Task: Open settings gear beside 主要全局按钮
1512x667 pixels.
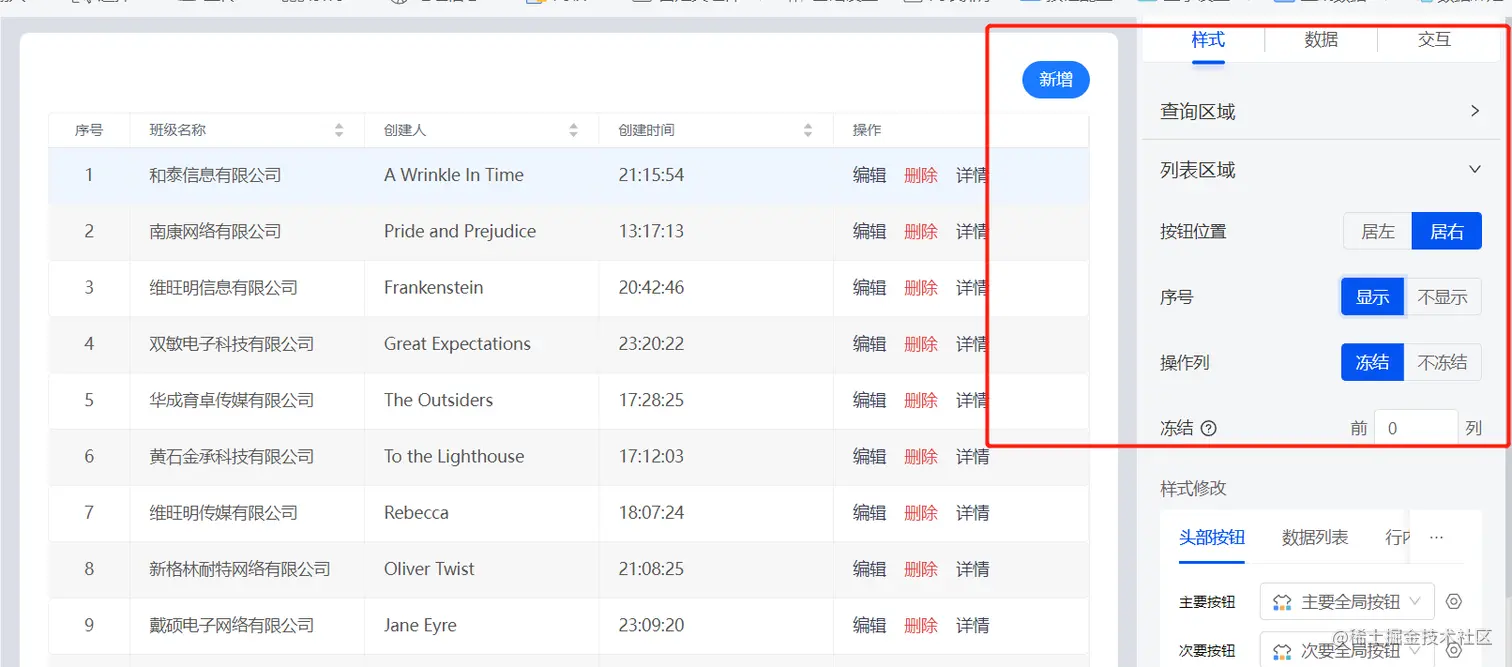Action: 1455,601
